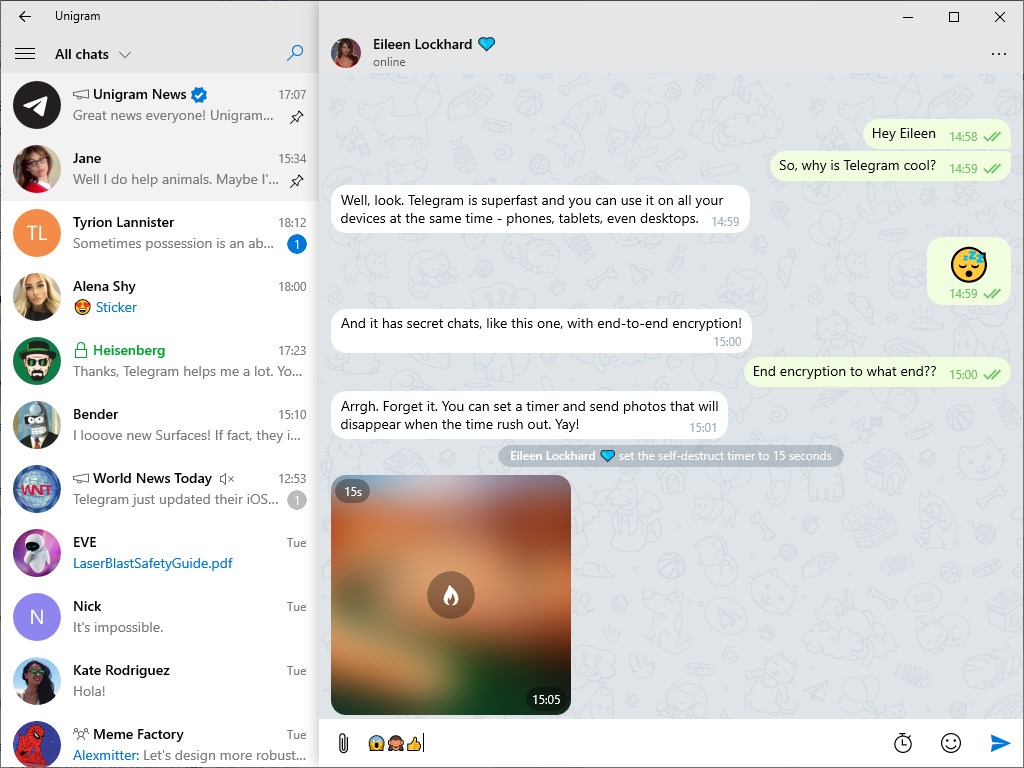The width and height of the screenshot is (1024, 768).
Task: Click the megaphone channel icon for World News Today
Action: point(80,479)
